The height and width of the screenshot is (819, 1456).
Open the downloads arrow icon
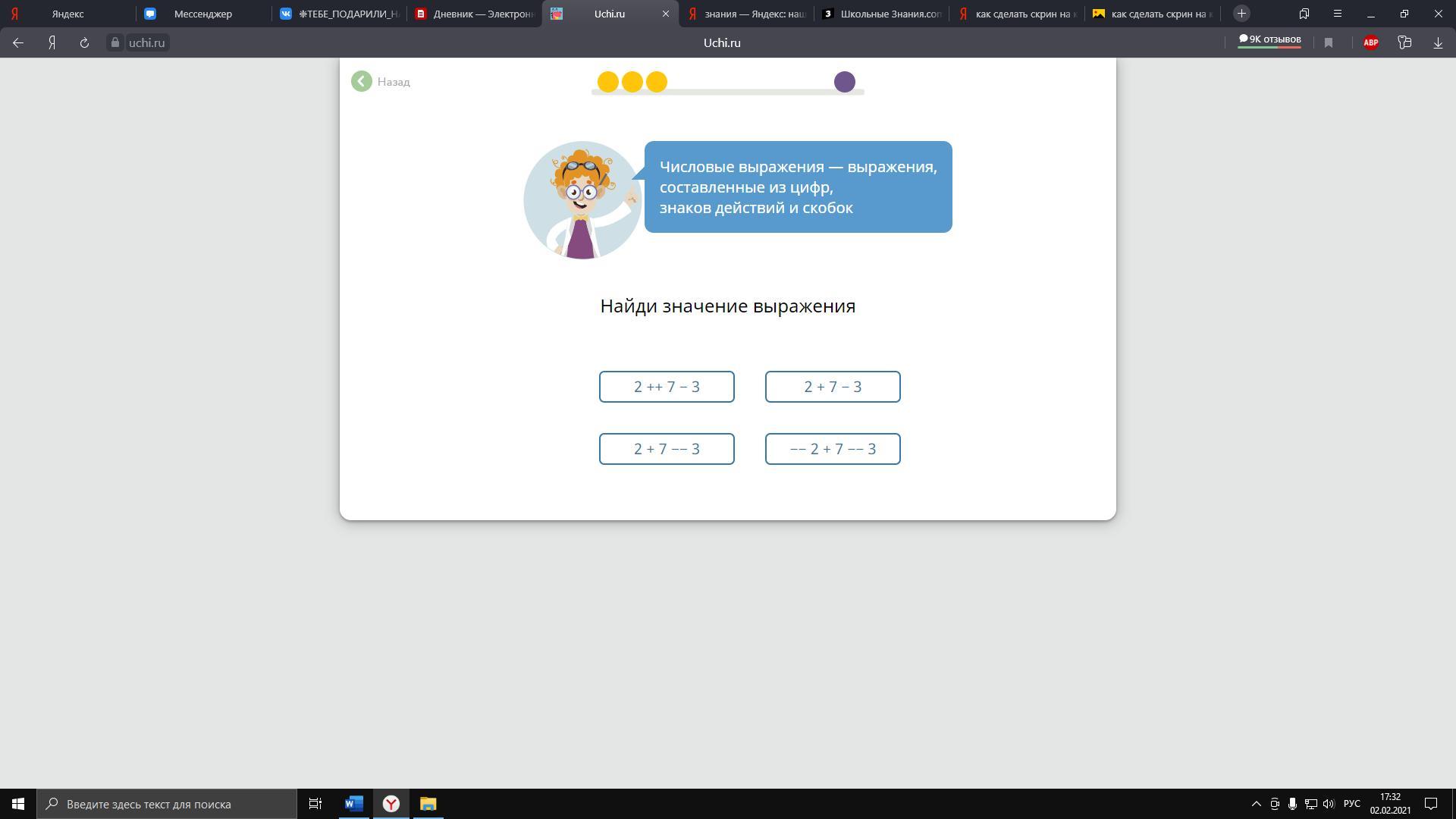click(x=1437, y=43)
